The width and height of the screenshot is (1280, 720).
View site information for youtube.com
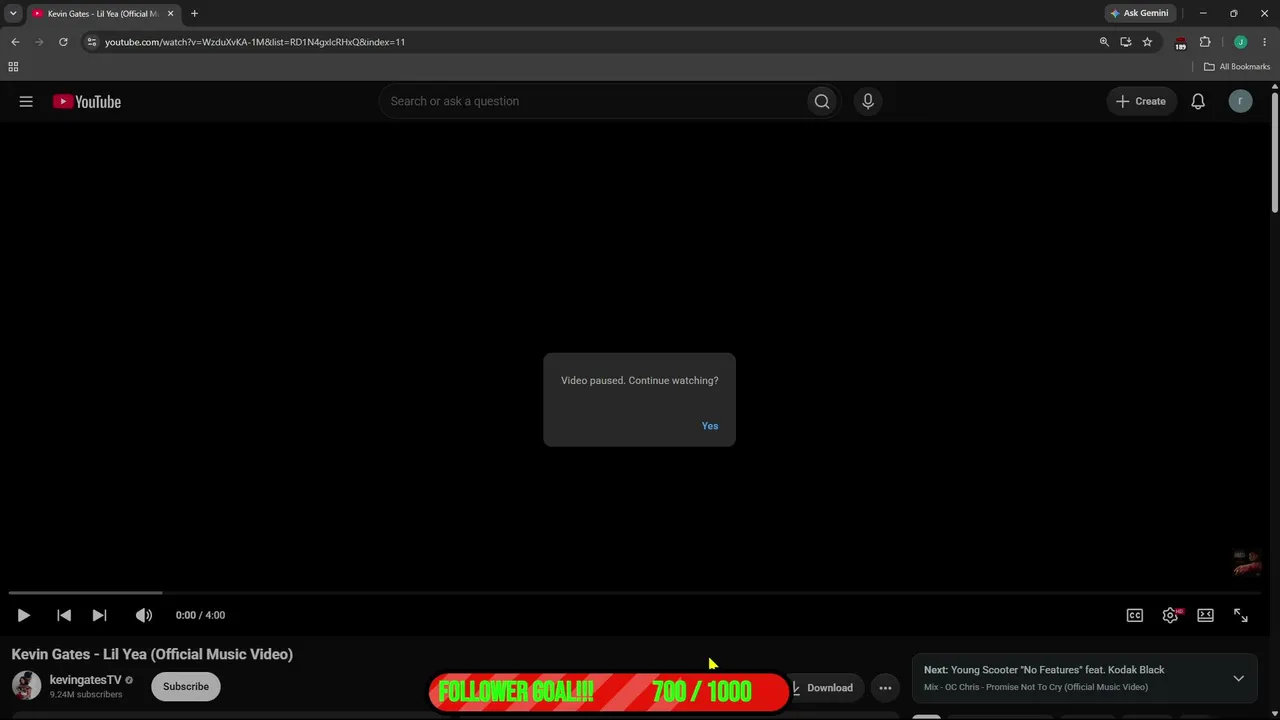(92, 42)
